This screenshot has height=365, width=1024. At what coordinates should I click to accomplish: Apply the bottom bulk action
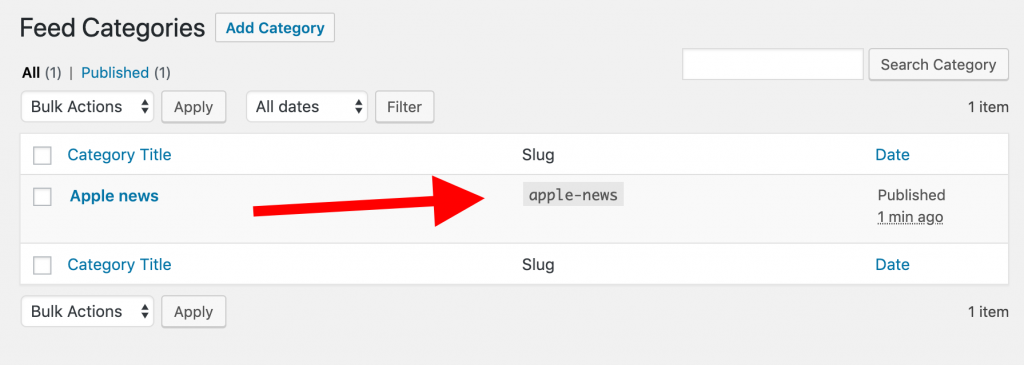point(193,311)
